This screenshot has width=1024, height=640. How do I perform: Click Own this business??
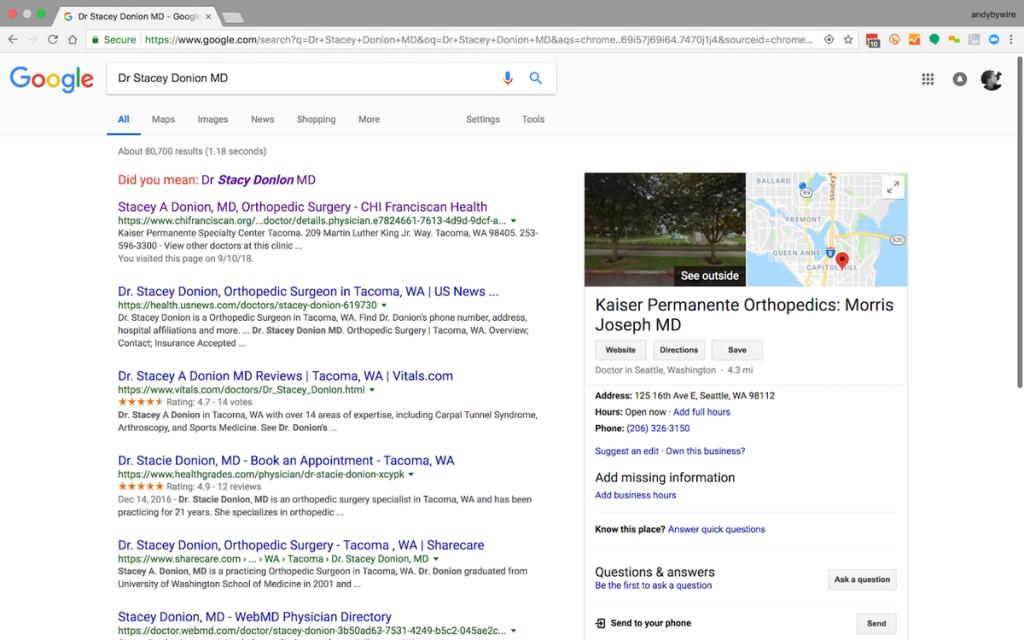tap(705, 451)
